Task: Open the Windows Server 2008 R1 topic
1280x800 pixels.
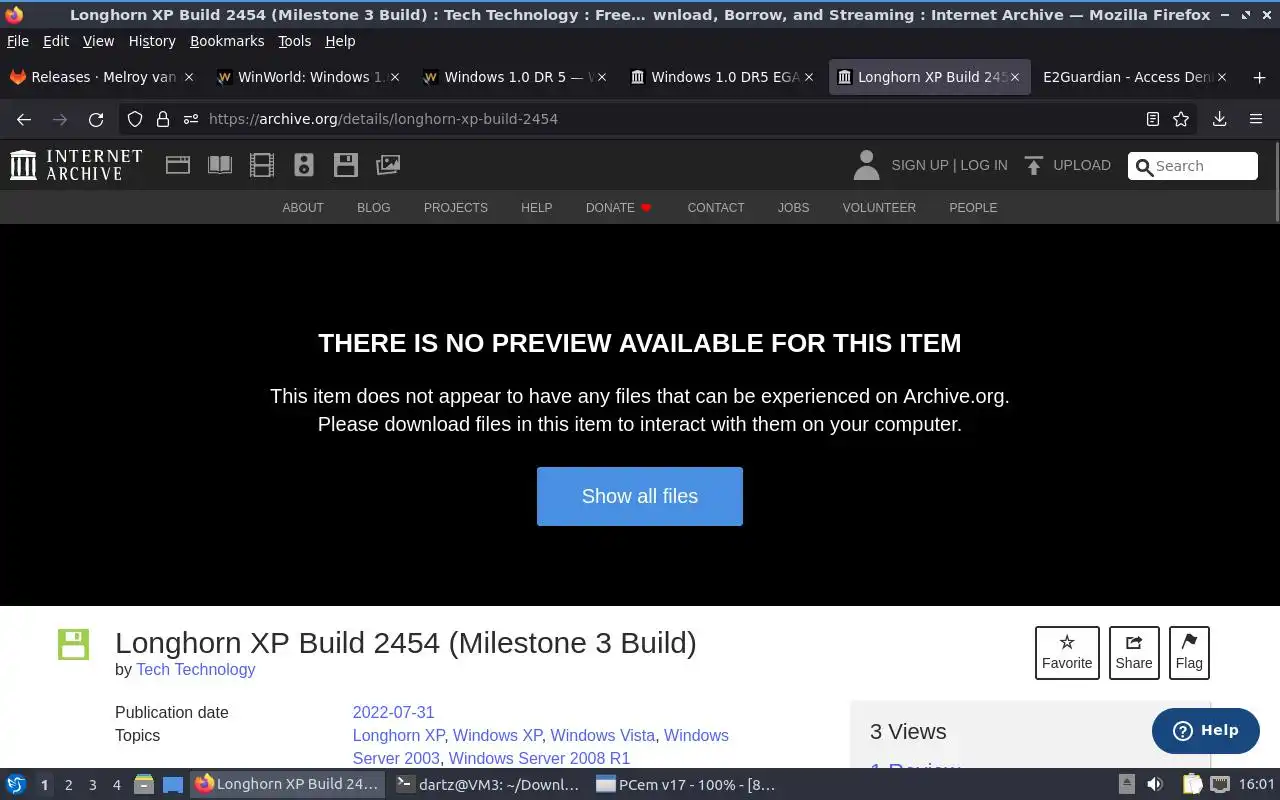Action: click(x=539, y=759)
